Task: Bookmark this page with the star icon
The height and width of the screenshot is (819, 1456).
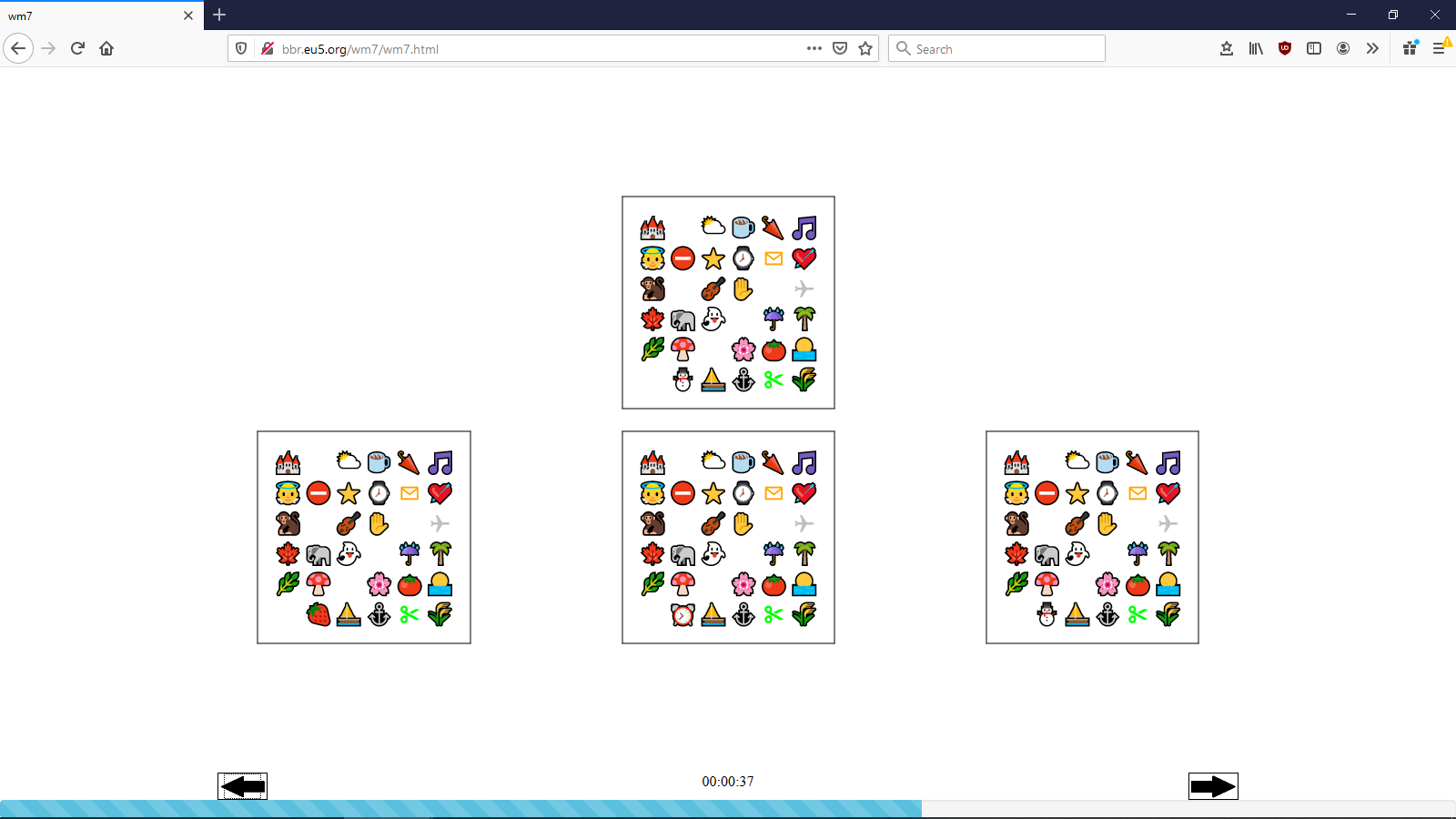Action: pos(865,48)
